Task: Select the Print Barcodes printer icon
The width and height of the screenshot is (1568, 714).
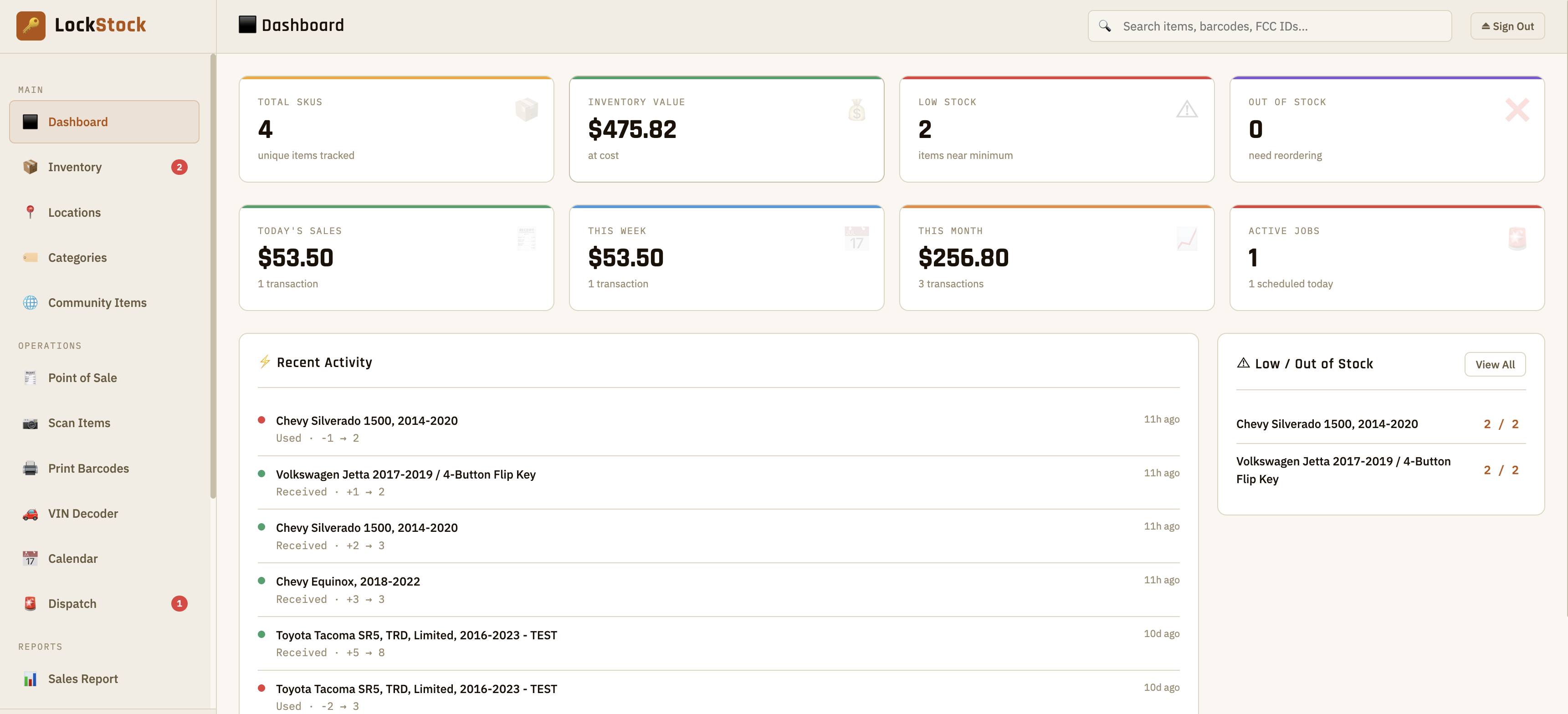Action: tap(30, 468)
